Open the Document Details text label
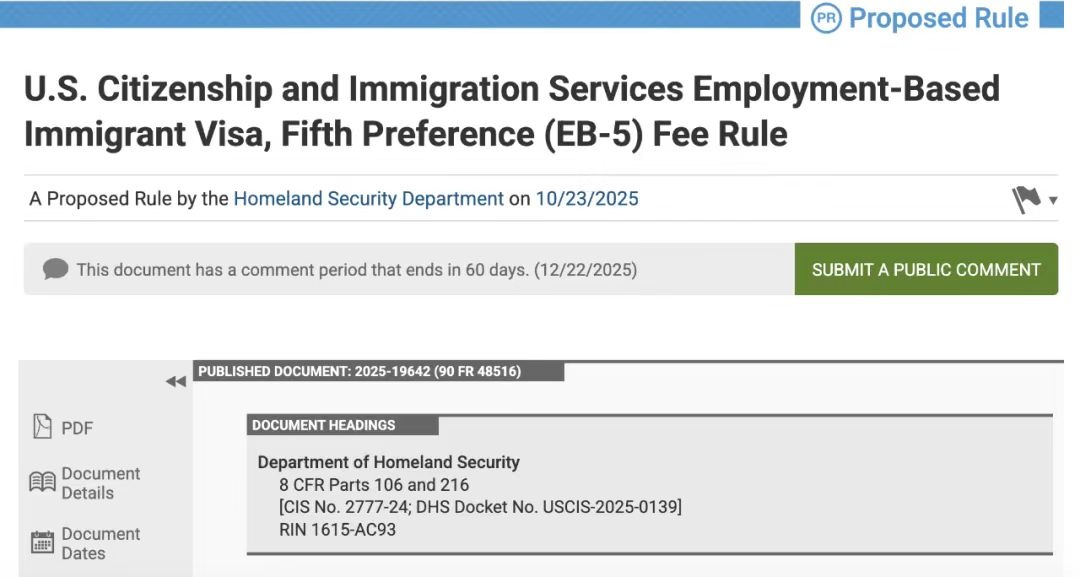The image size is (1080, 577). 100,483
